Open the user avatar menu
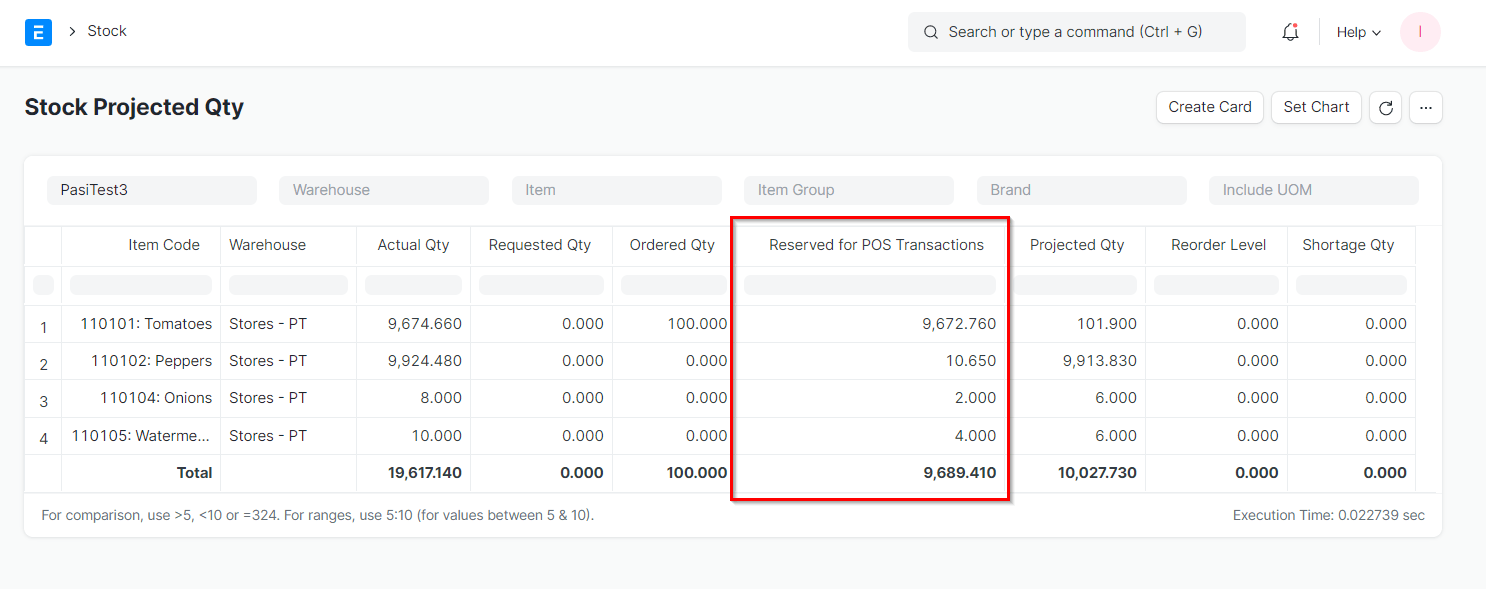This screenshot has height=589, width=1486. (1420, 31)
